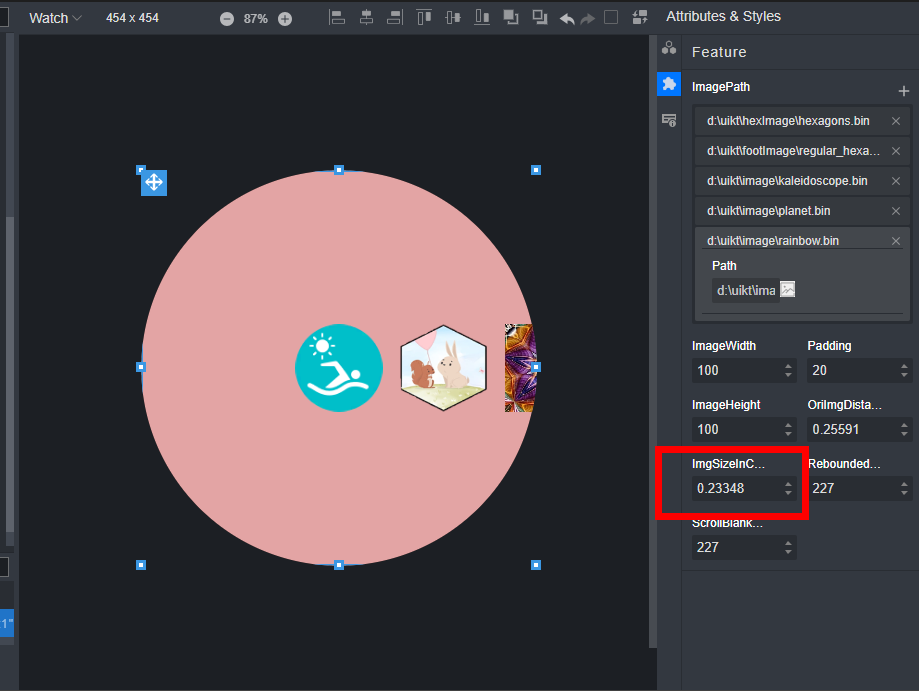Expand the hexagons.bin image path entry
Image resolution: width=919 pixels, height=691 pixels.
(x=788, y=121)
